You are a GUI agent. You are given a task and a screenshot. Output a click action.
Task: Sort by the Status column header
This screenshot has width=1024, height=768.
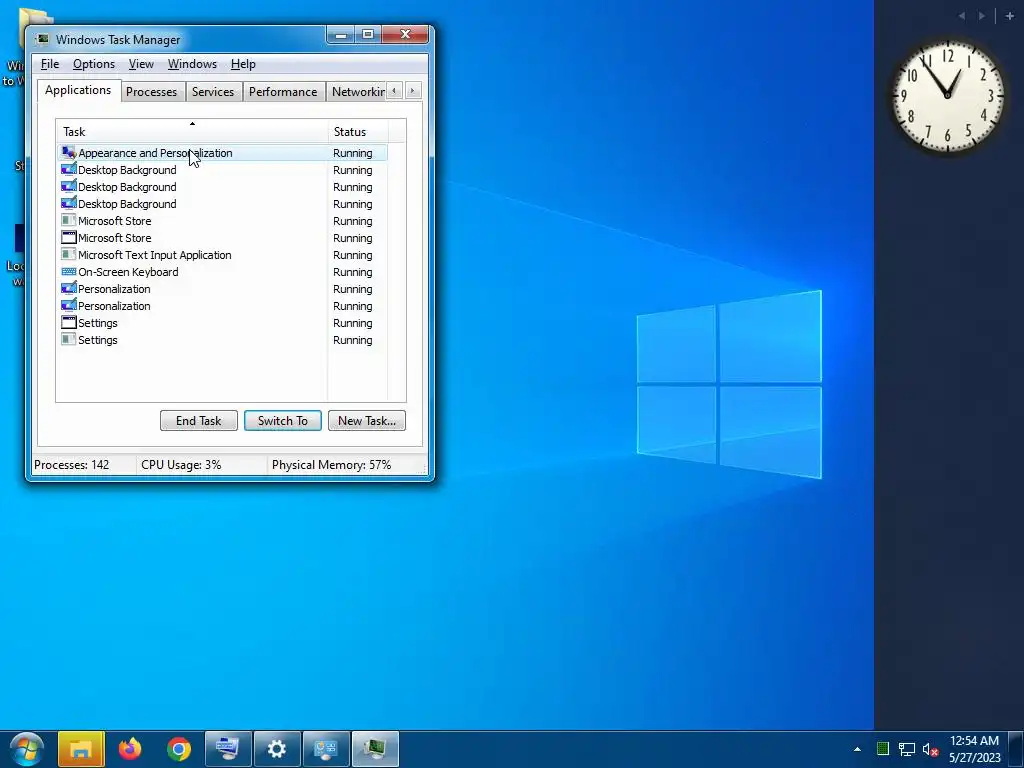point(358,131)
